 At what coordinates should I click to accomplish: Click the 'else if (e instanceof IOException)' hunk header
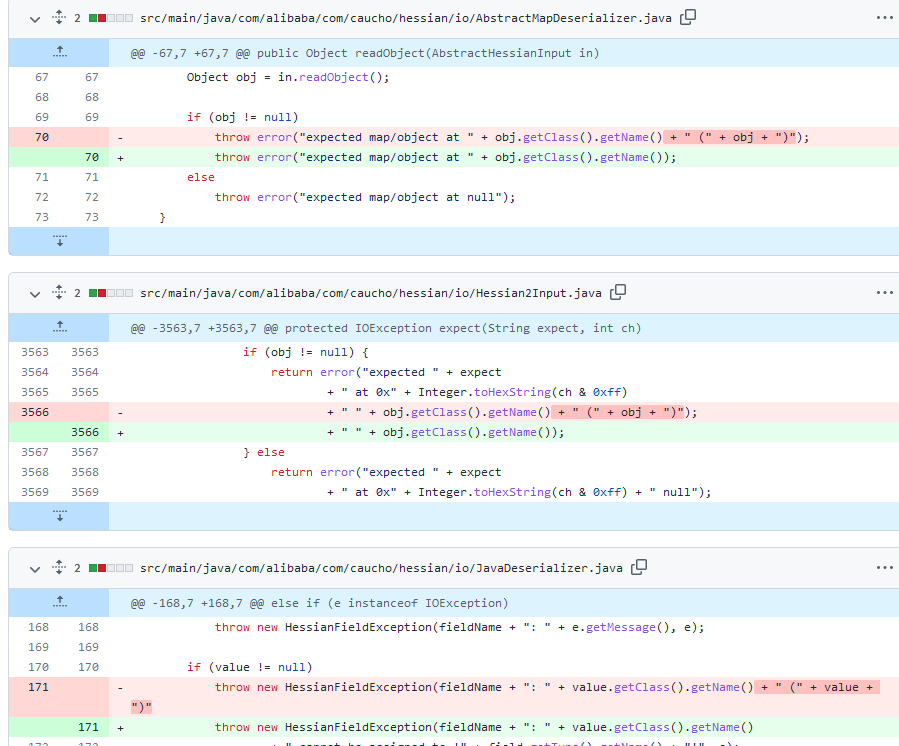click(x=319, y=603)
